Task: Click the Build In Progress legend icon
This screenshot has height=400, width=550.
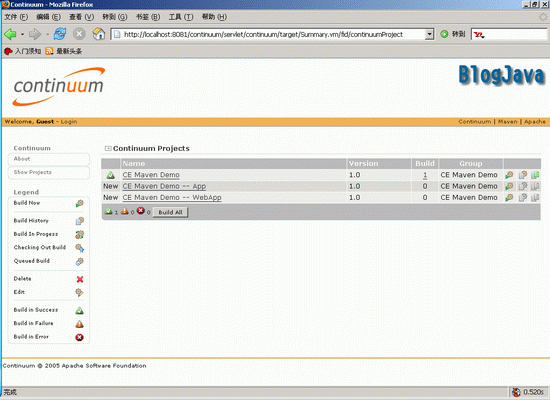Action: [80, 234]
